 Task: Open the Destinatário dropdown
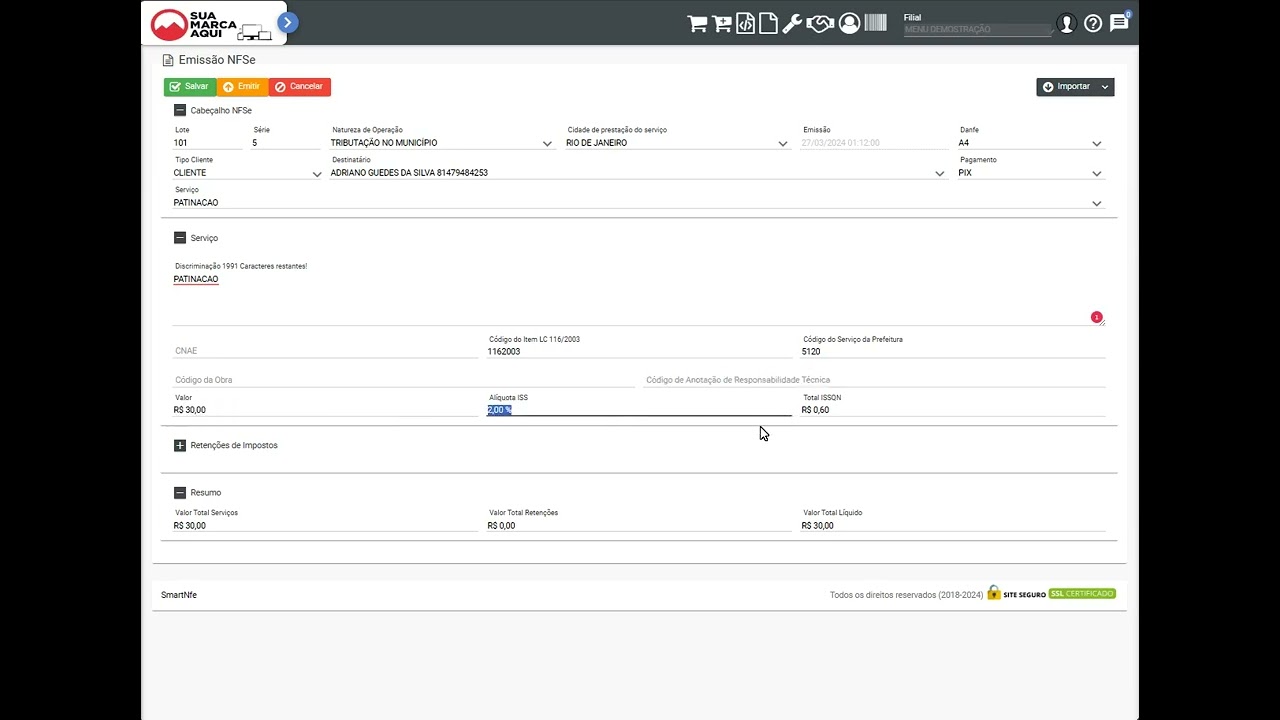638,173
